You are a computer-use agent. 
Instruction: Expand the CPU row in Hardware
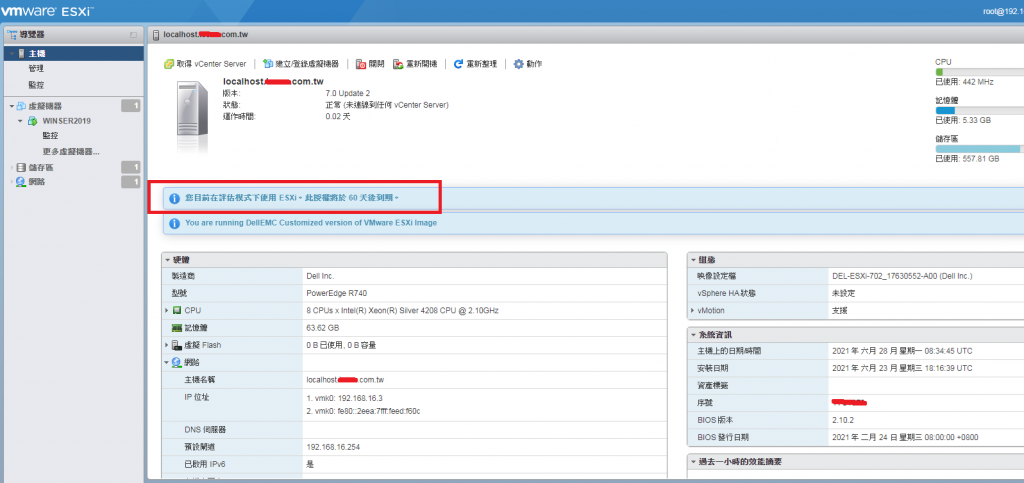pos(167,311)
